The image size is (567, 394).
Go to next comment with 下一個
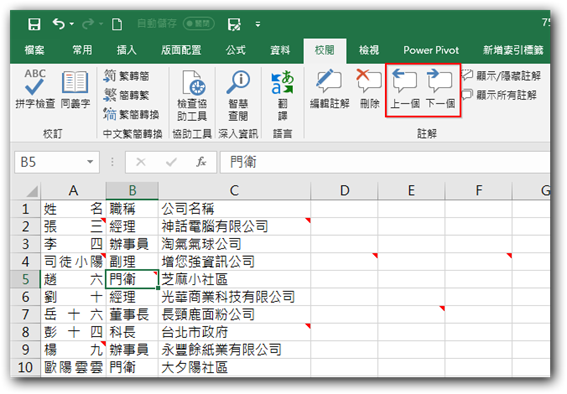pos(440,89)
